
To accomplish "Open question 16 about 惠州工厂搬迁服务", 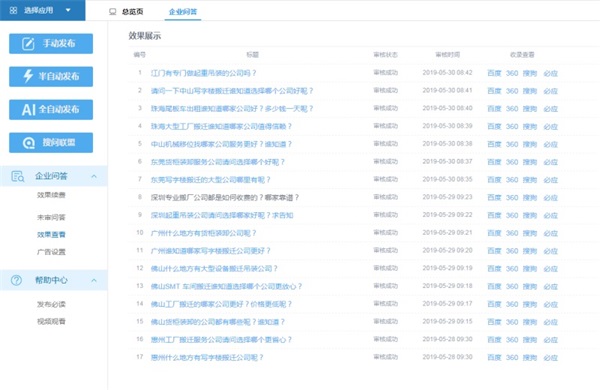I will (221, 340).
